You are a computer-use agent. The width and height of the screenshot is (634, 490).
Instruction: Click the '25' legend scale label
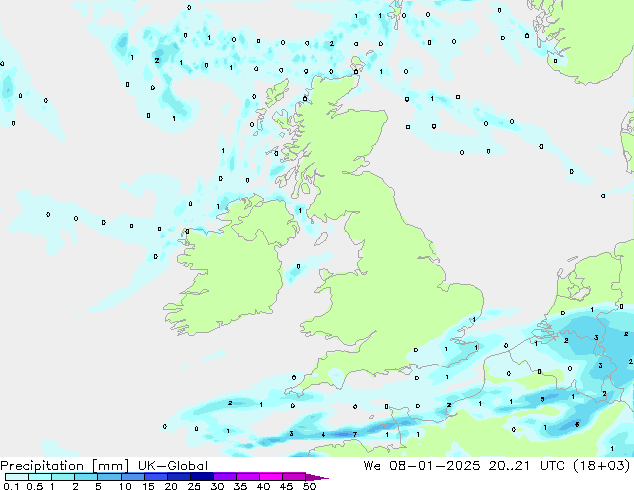click(194, 486)
